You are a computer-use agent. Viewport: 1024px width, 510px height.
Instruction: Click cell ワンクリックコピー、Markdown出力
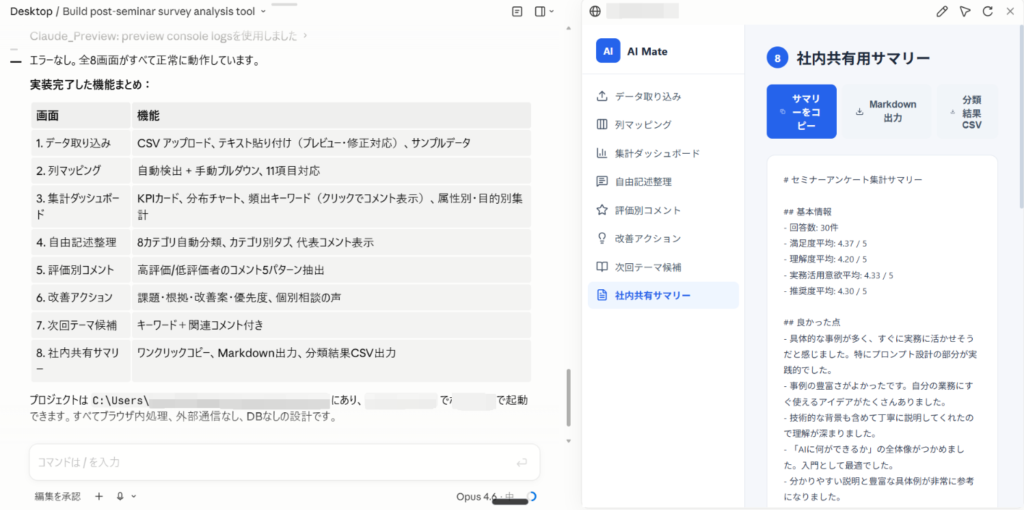coord(331,360)
